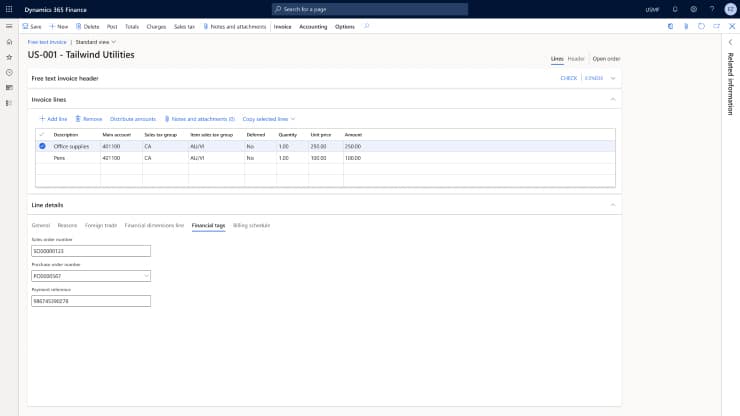740x416 pixels.
Task: Switch to the Lines view
Action: (557, 59)
